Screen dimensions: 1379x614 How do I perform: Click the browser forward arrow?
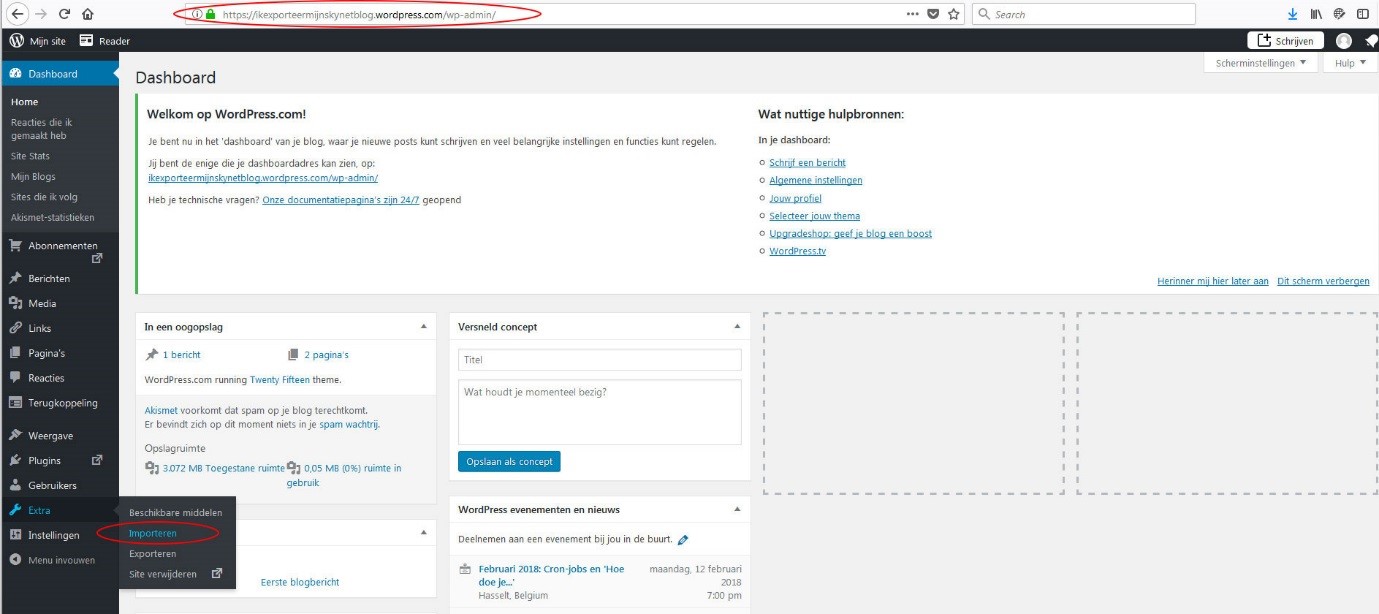[x=41, y=14]
